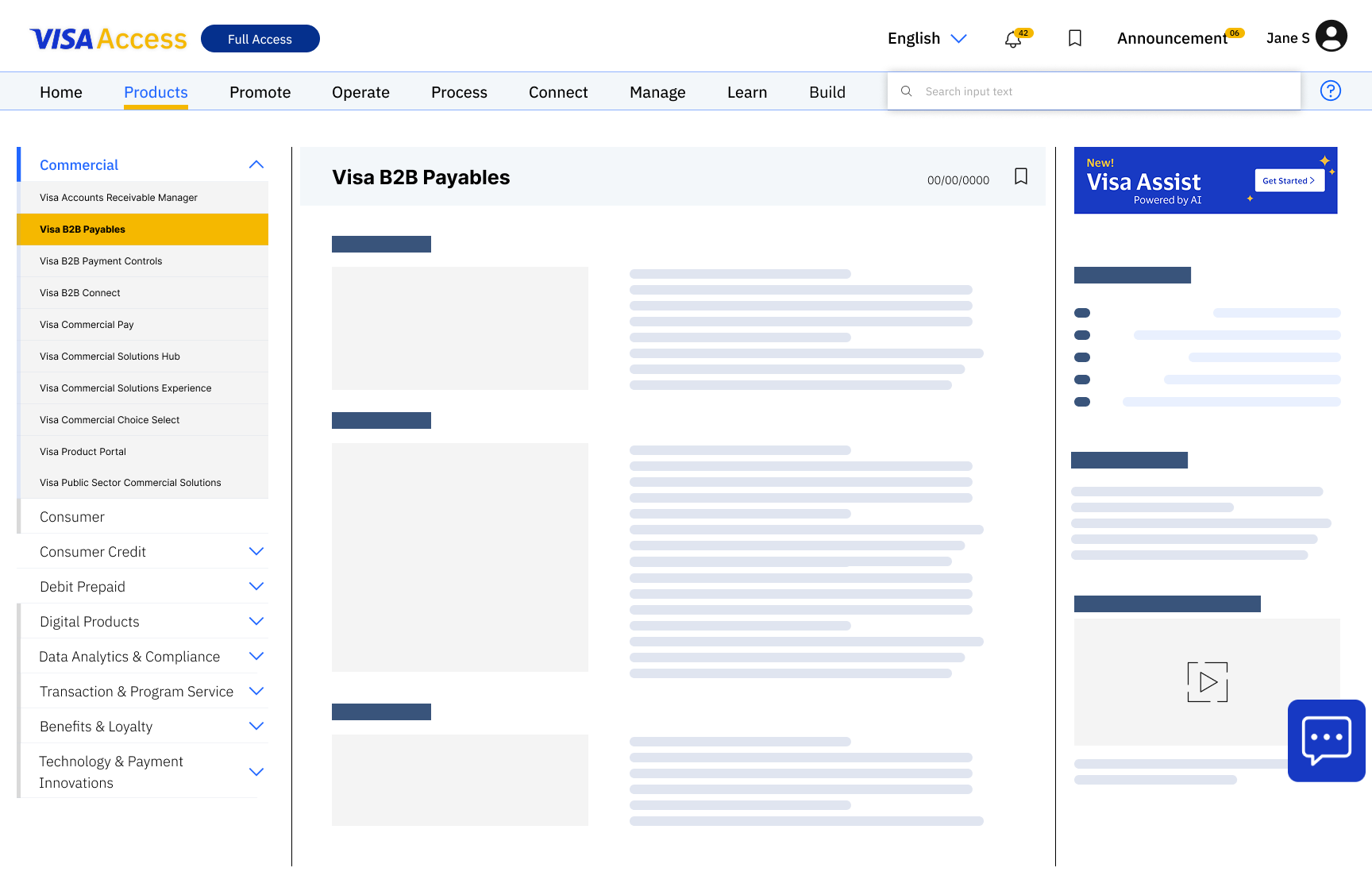The width and height of the screenshot is (1372, 887).
Task: Open the notifications bell icon
Action: (x=1013, y=39)
